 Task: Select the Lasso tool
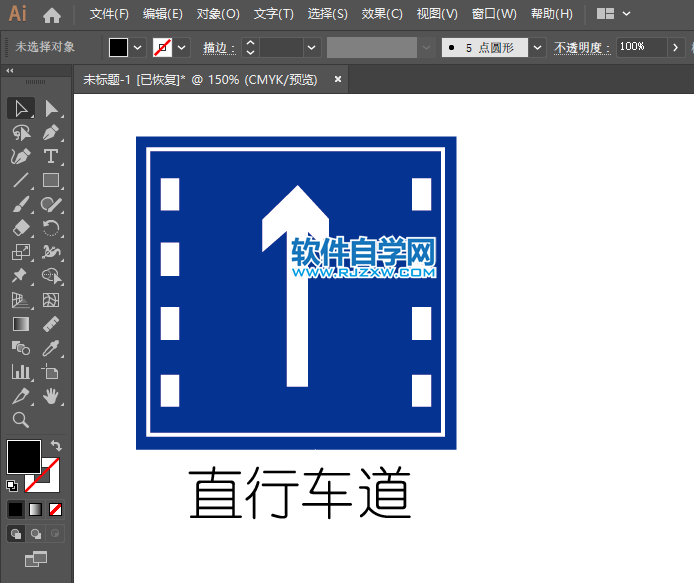(20, 132)
